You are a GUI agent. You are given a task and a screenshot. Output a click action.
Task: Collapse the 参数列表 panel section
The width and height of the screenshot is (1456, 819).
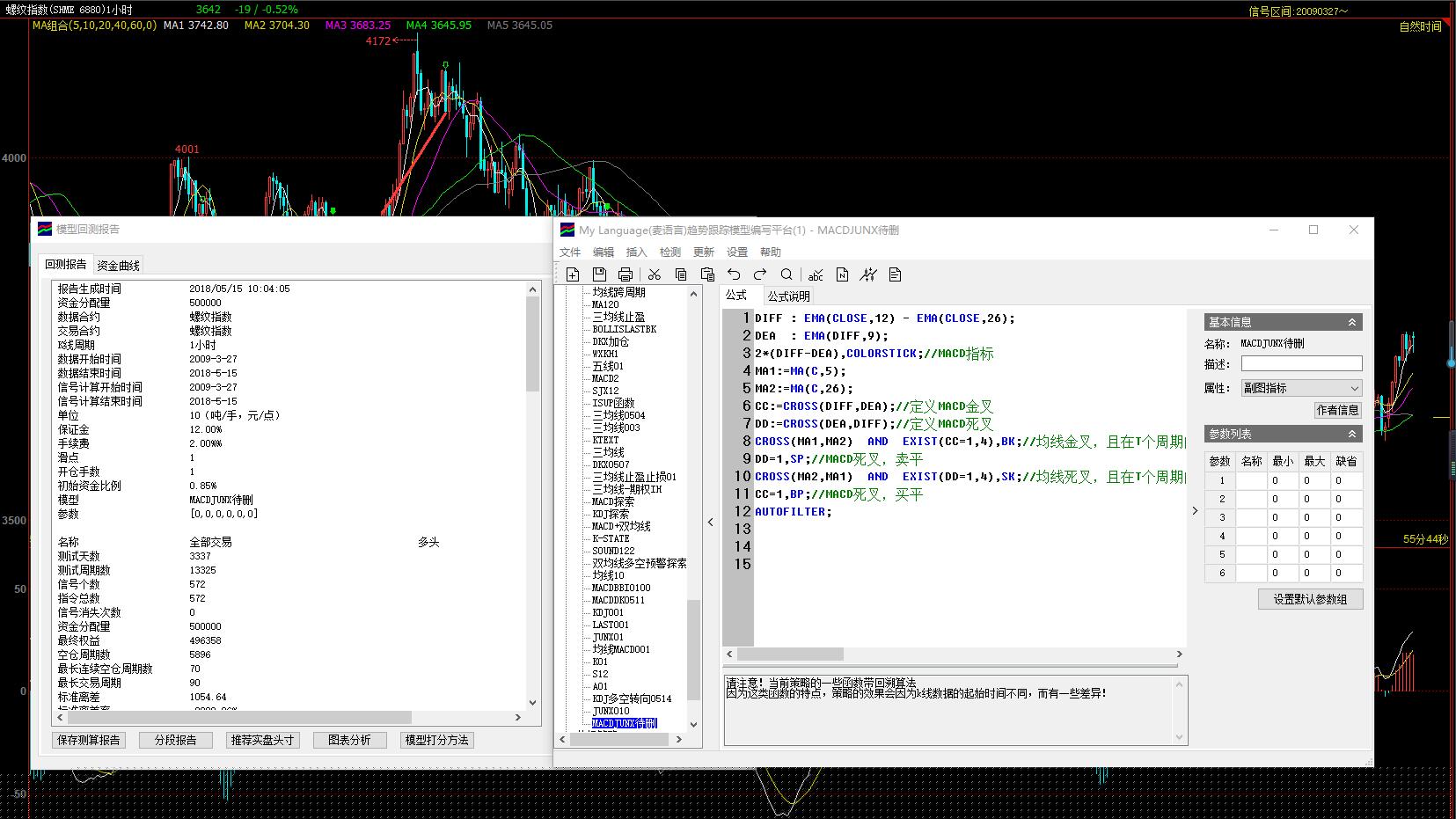coord(1352,434)
